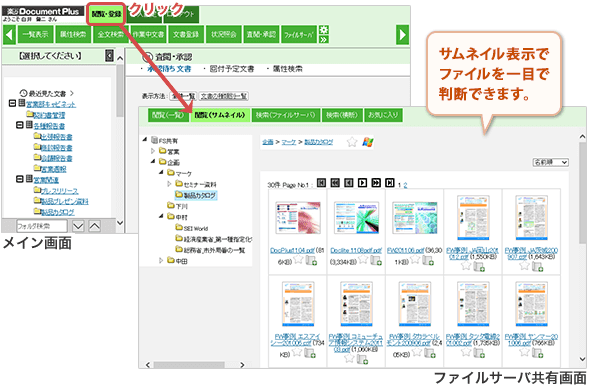Open the 契約書管理 folder link
Screen dimensions: 589x385
click(x=49, y=115)
